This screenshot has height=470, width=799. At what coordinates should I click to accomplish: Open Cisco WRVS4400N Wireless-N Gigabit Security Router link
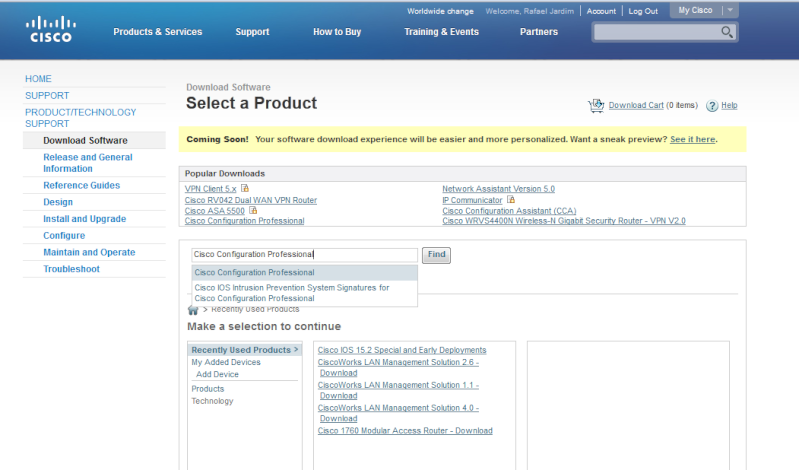(x=564, y=221)
